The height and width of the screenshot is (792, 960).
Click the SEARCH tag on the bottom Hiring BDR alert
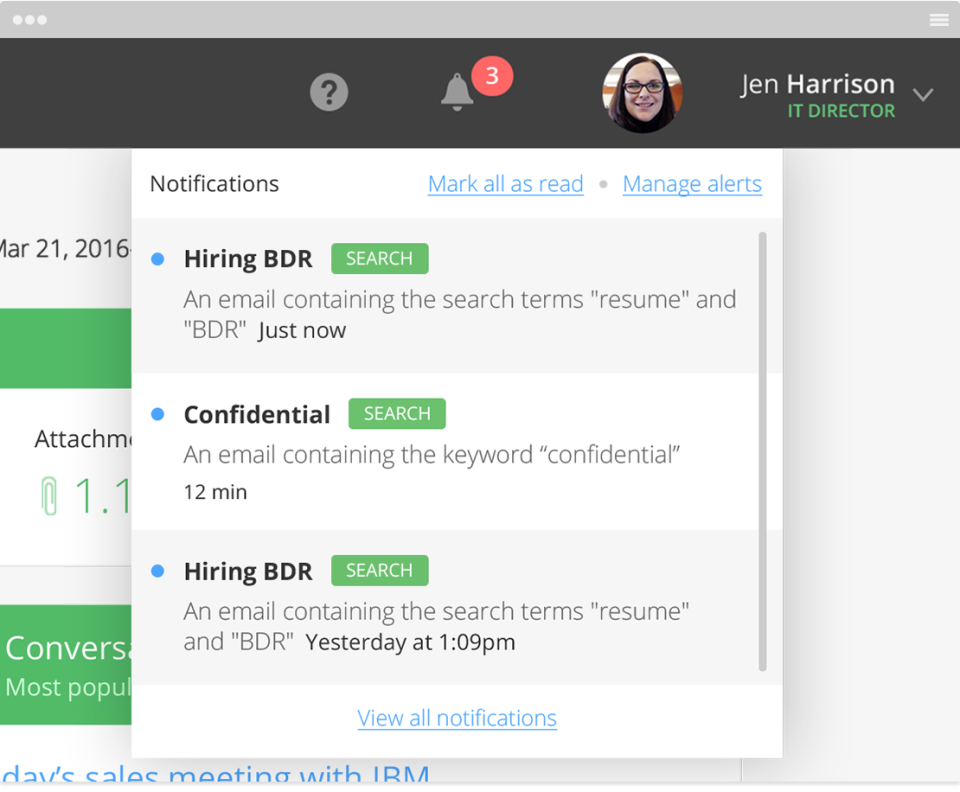pos(379,570)
